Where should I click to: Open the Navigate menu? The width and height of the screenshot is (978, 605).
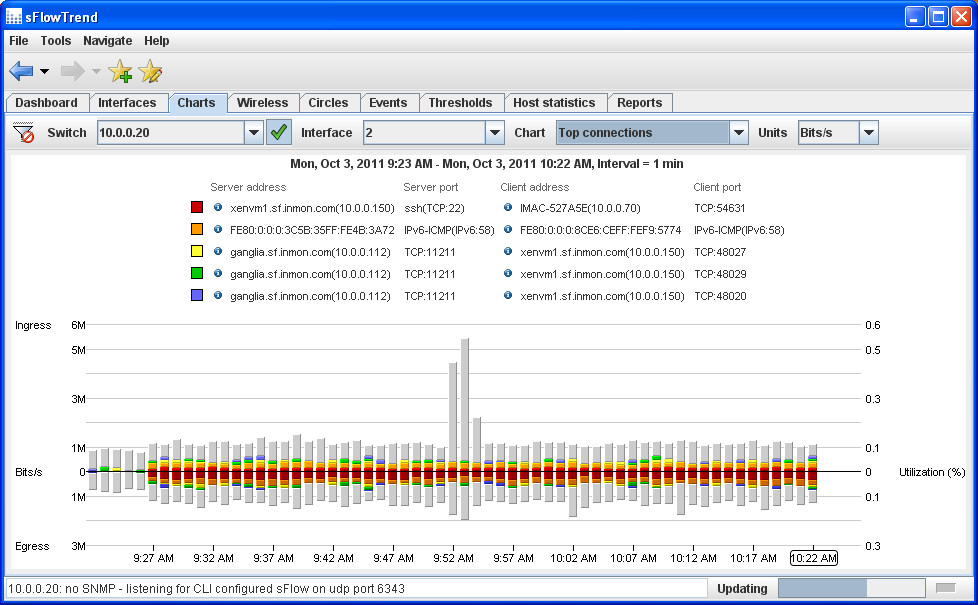click(107, 41)
